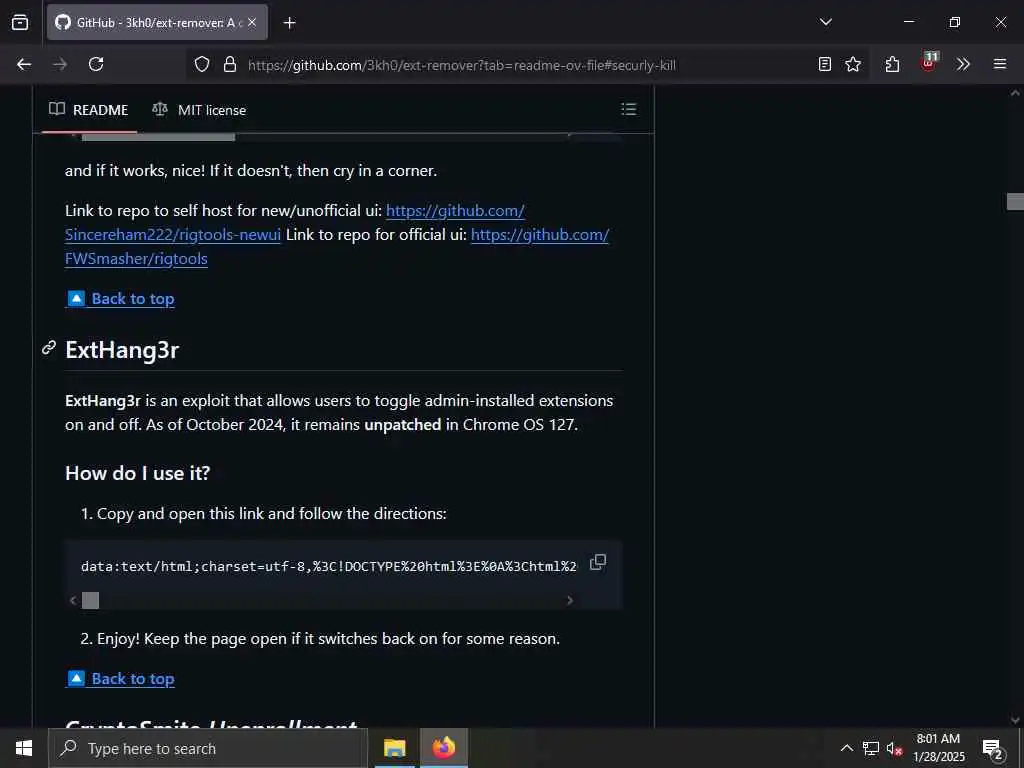This screenshot has width=1024, height=768.
Task: Click code block scroll left arrow
Action: pyautogui.click(x=73, y=600)
